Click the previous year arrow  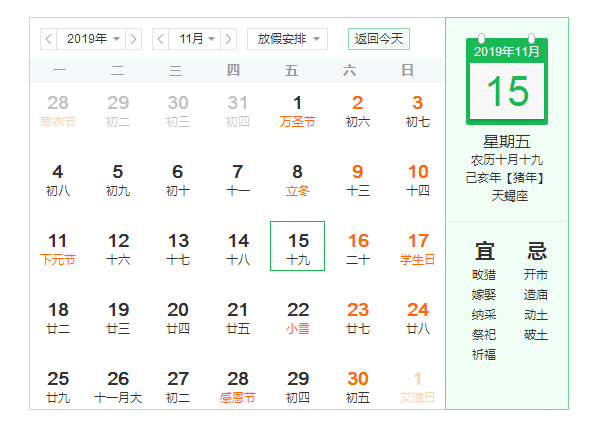(x=48, y=39)
